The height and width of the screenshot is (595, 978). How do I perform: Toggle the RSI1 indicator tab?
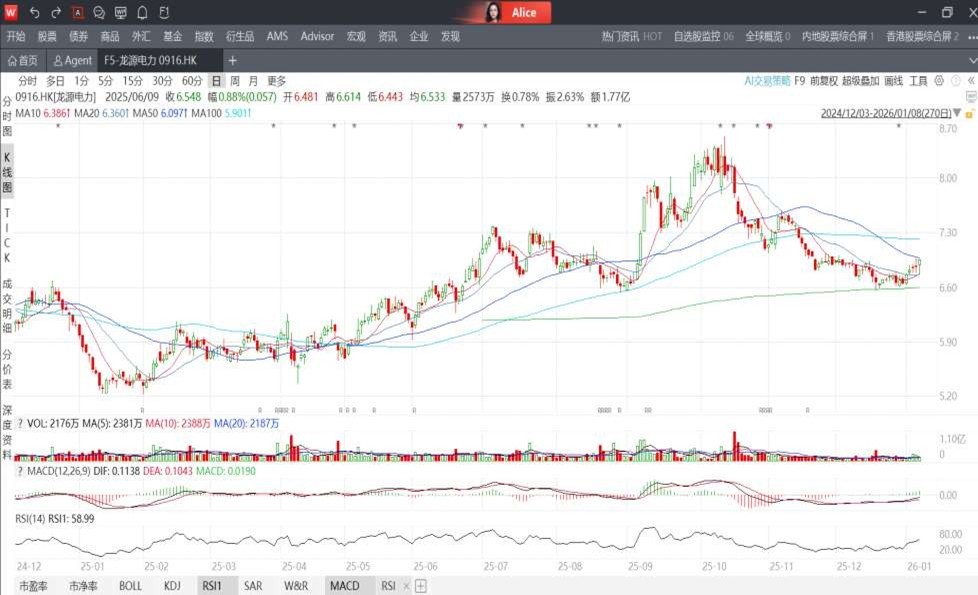pos(212,586)
